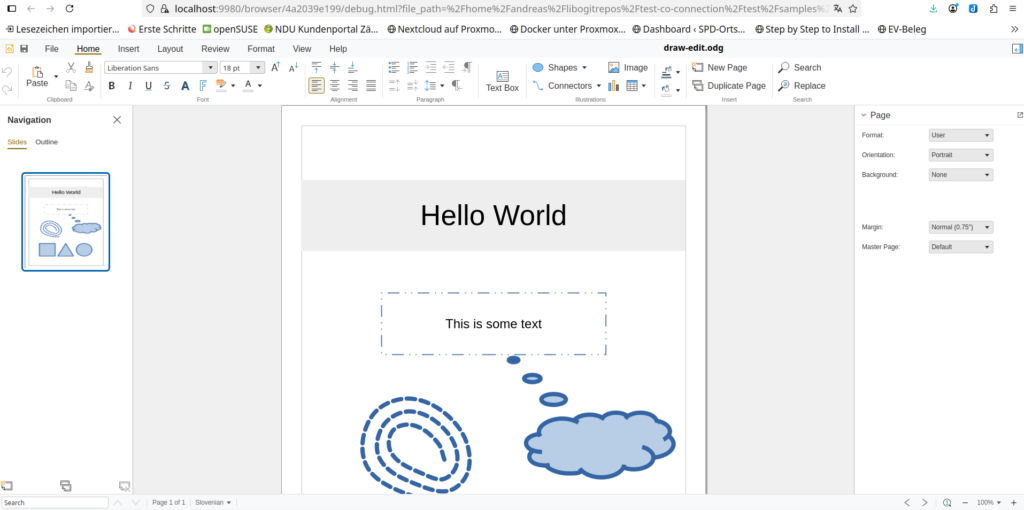Toggle Strikethrough formatting
Viewport: 1024px width, 510px height.
(x=167, y=86)
